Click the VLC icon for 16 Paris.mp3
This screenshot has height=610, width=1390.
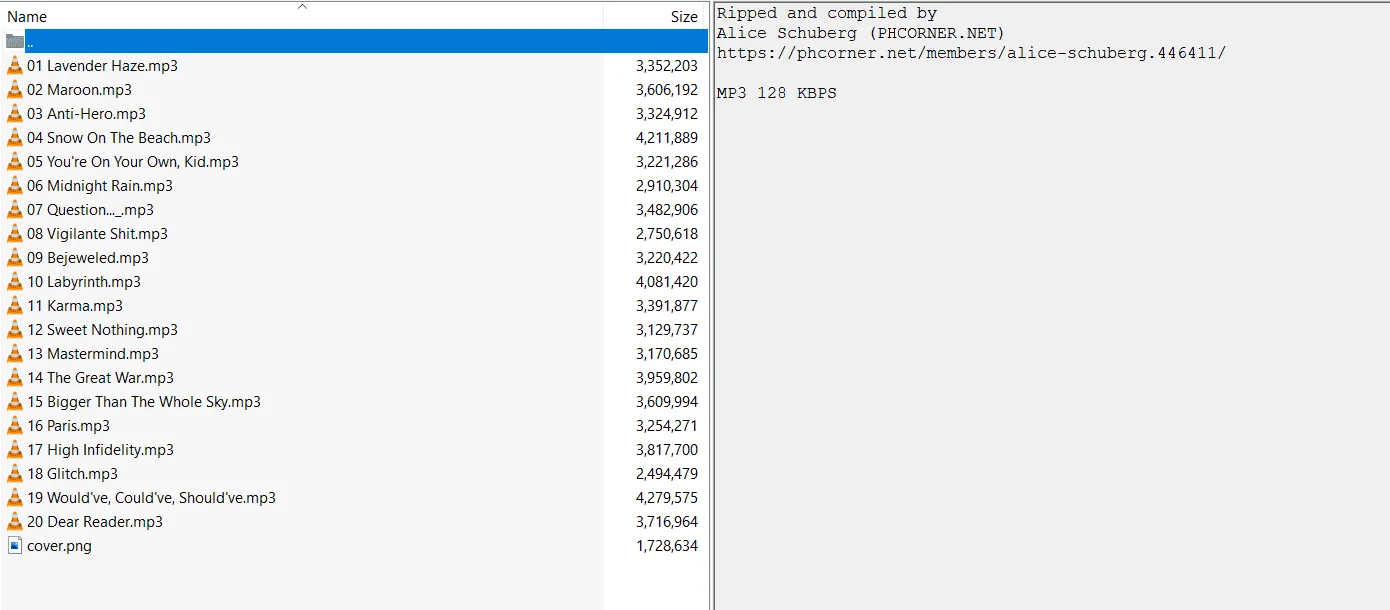point(15,426)
